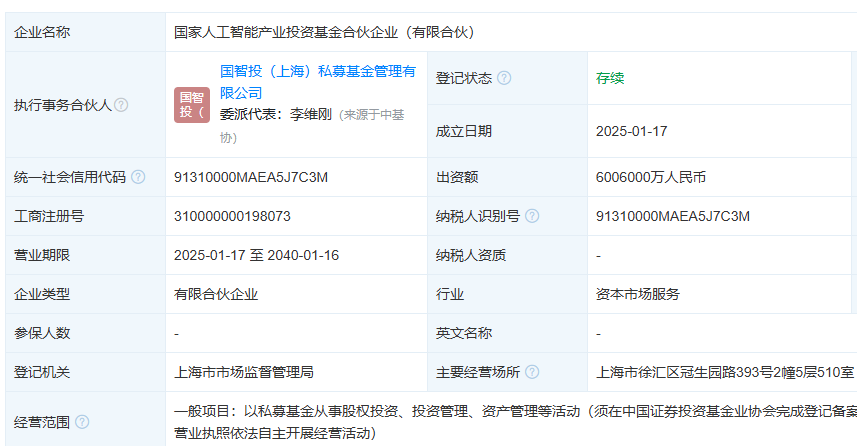Click the 存续 registration status value
Image resolution: width=857 pixels, height=446 pixels.
610,78
